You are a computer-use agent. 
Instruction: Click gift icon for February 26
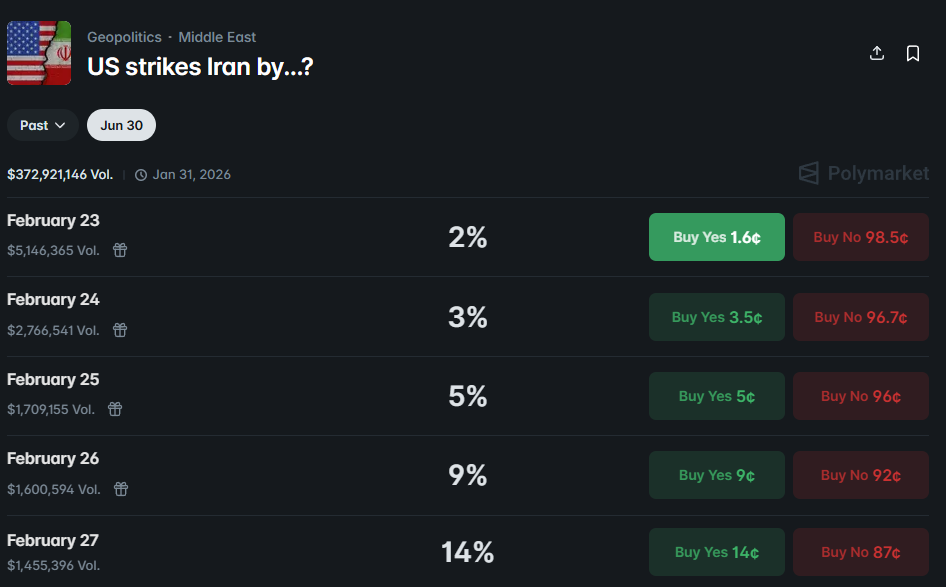point(121,489)
